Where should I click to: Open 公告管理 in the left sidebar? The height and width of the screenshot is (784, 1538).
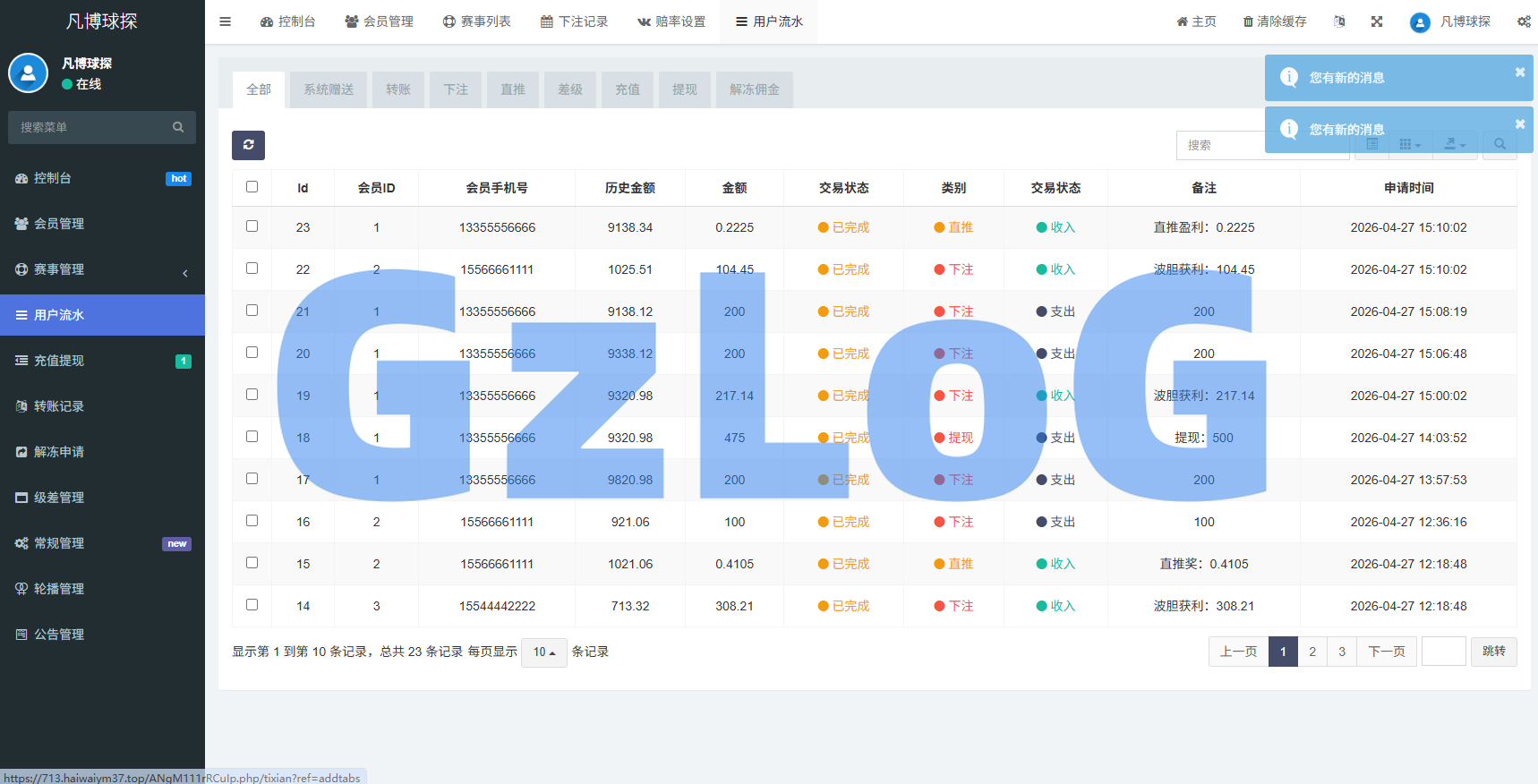tap(102, 635)
